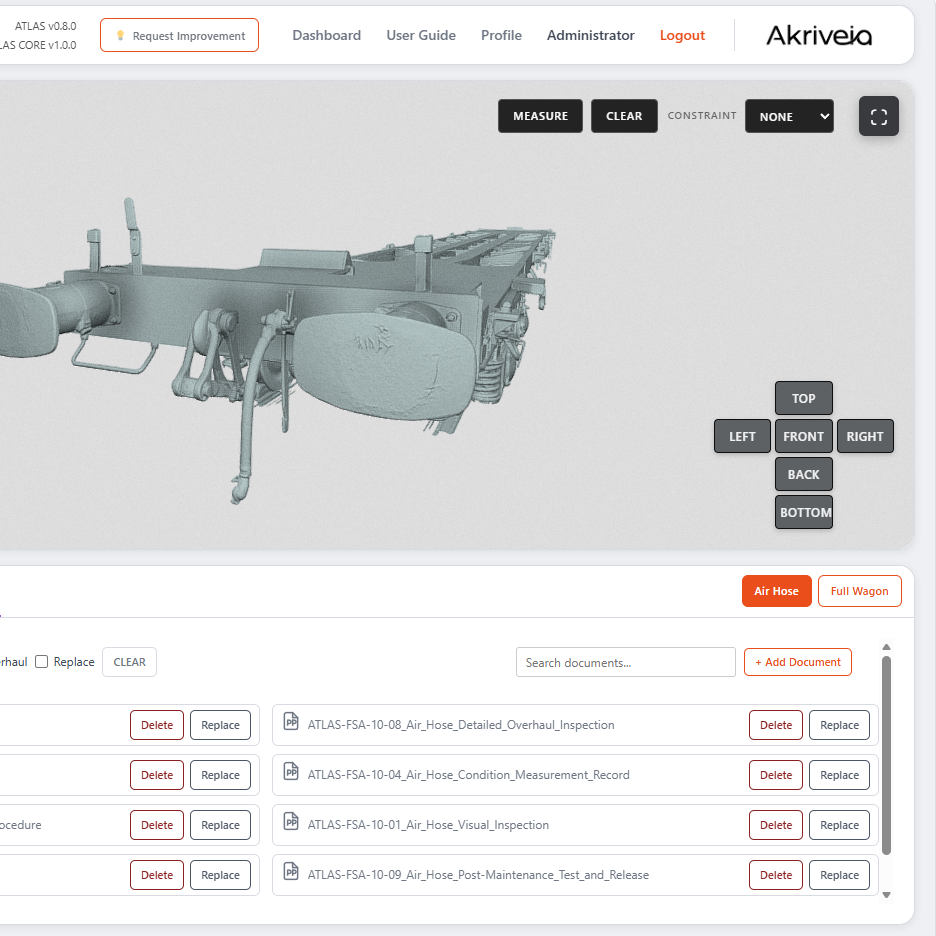The image size is (936, 936).
Task: Open the Administrator section
Action: pos(590,36)
